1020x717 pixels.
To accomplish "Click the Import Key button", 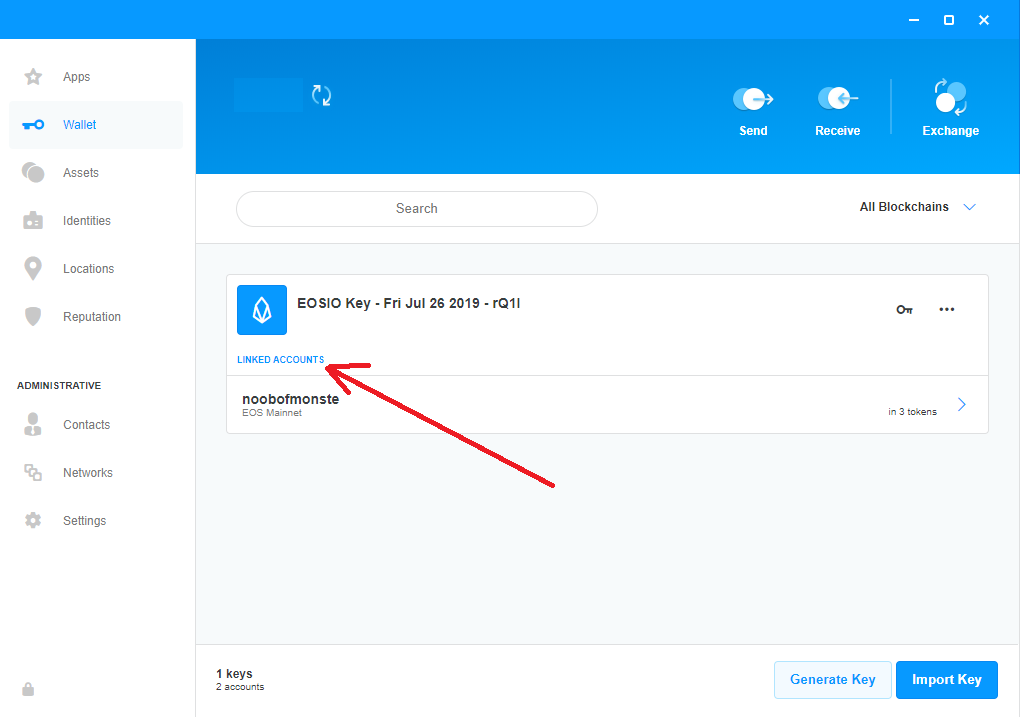I will click(946, 680).
